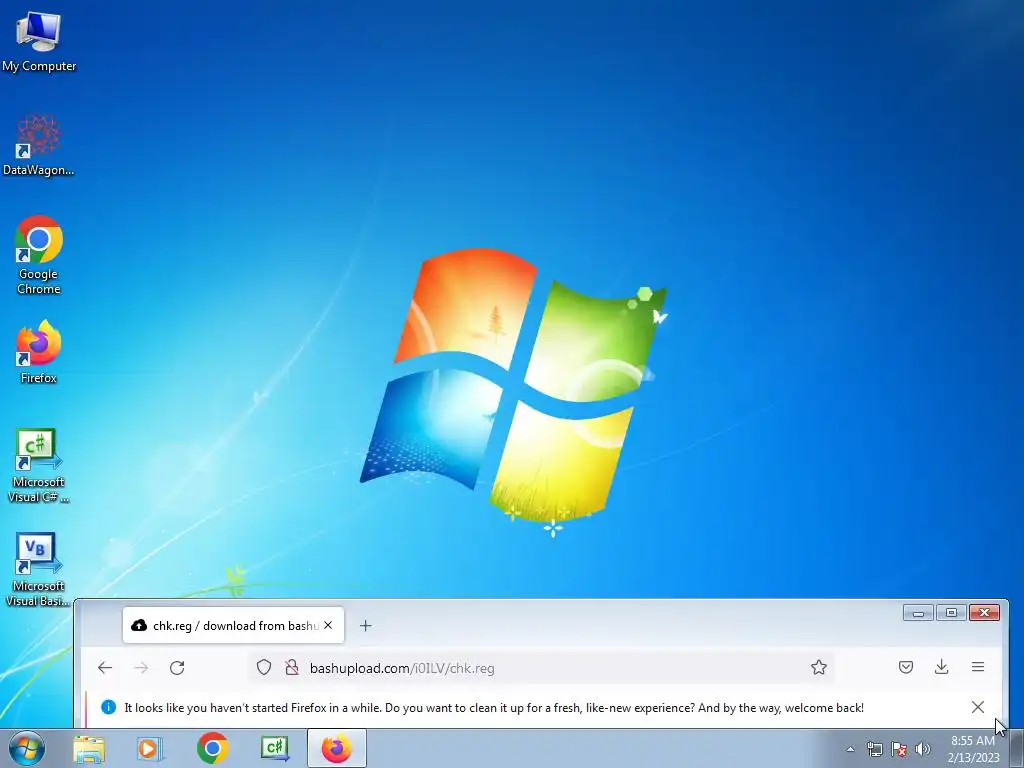This screenshot has width=1024, height=768.
Task: Open the tracking protection shield icon
Action: (x=264, y=667)
